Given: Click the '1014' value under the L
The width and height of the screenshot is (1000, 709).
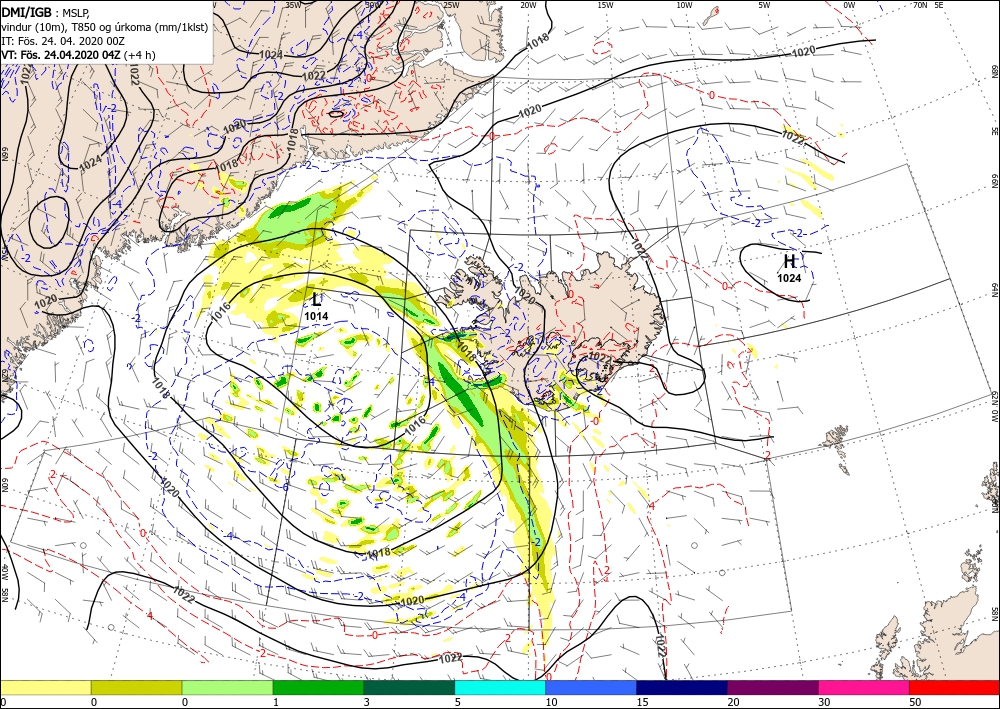Looking at the screenshot, I should (x=316, y=316).
